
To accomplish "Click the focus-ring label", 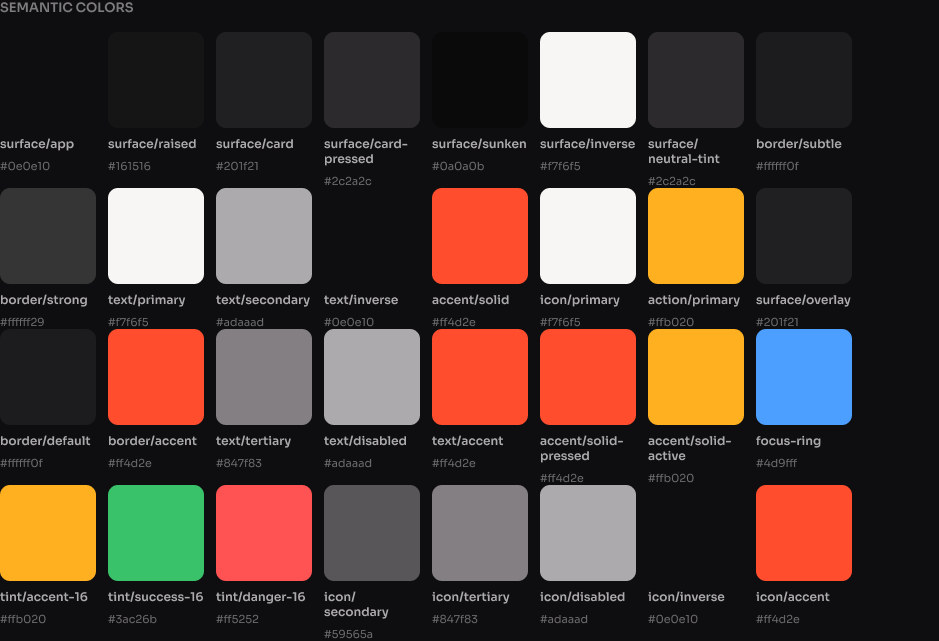I will coord(788,441).
